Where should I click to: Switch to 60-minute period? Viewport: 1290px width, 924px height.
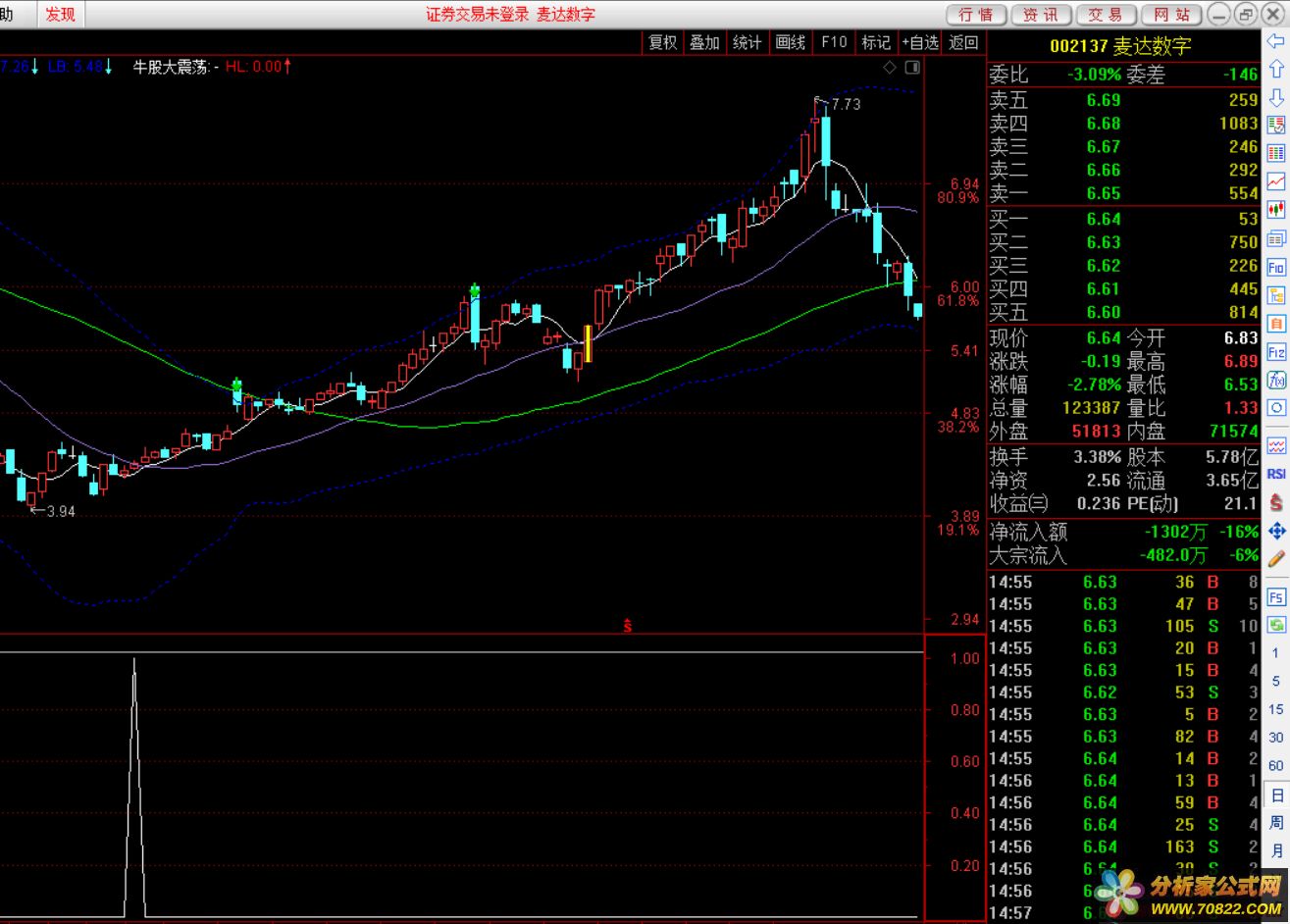(1276, 766)
